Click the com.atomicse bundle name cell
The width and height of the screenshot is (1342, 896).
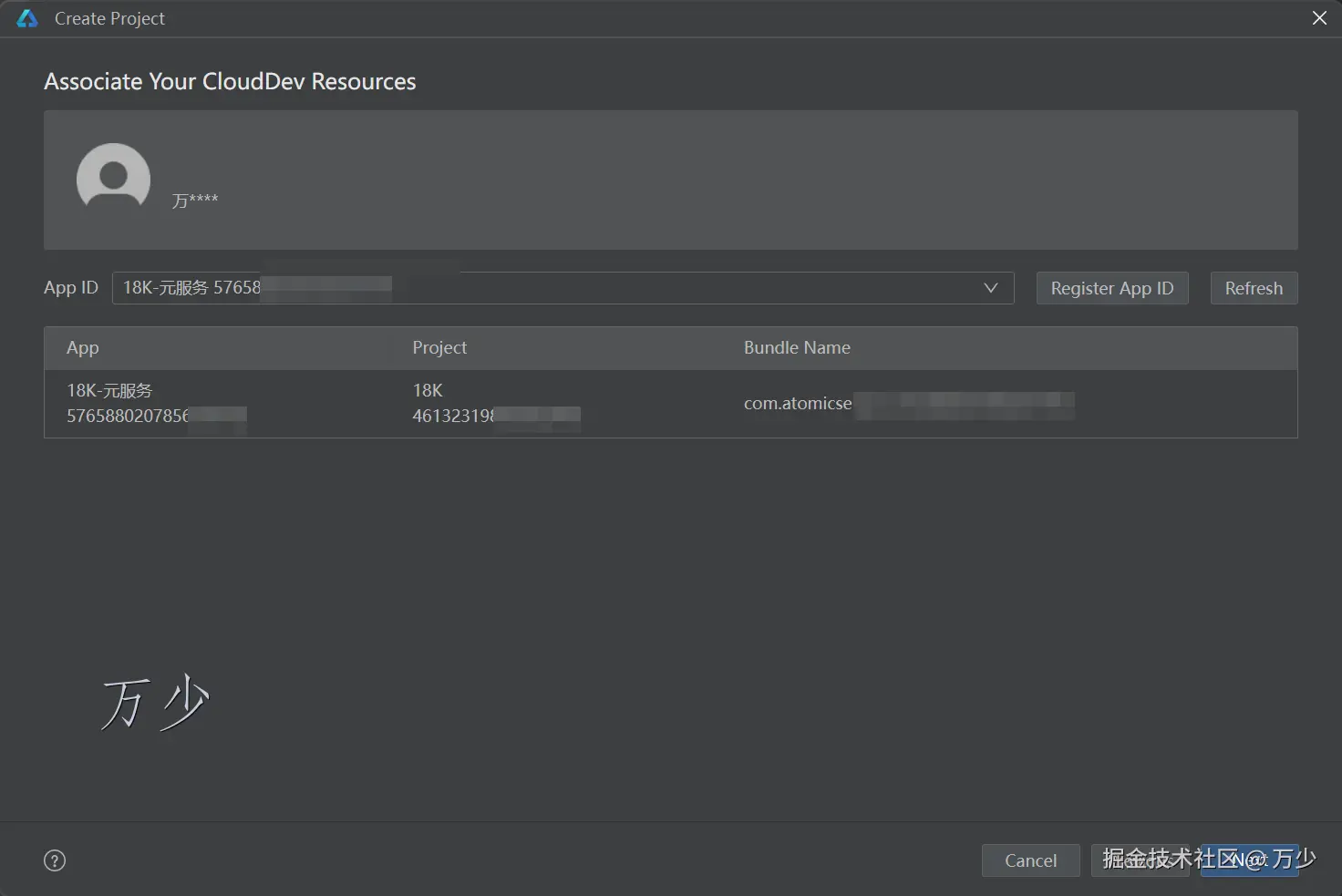tap(798, 403)
